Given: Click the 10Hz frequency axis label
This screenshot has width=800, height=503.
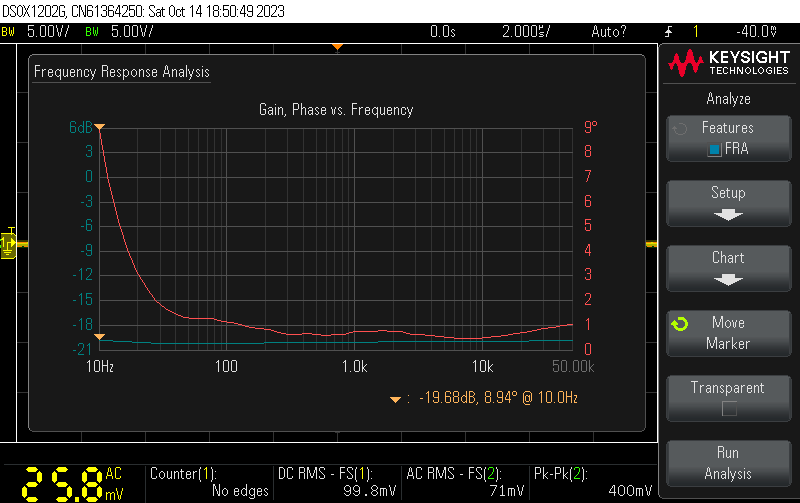Looking at the screenshot, I should 99,366.
